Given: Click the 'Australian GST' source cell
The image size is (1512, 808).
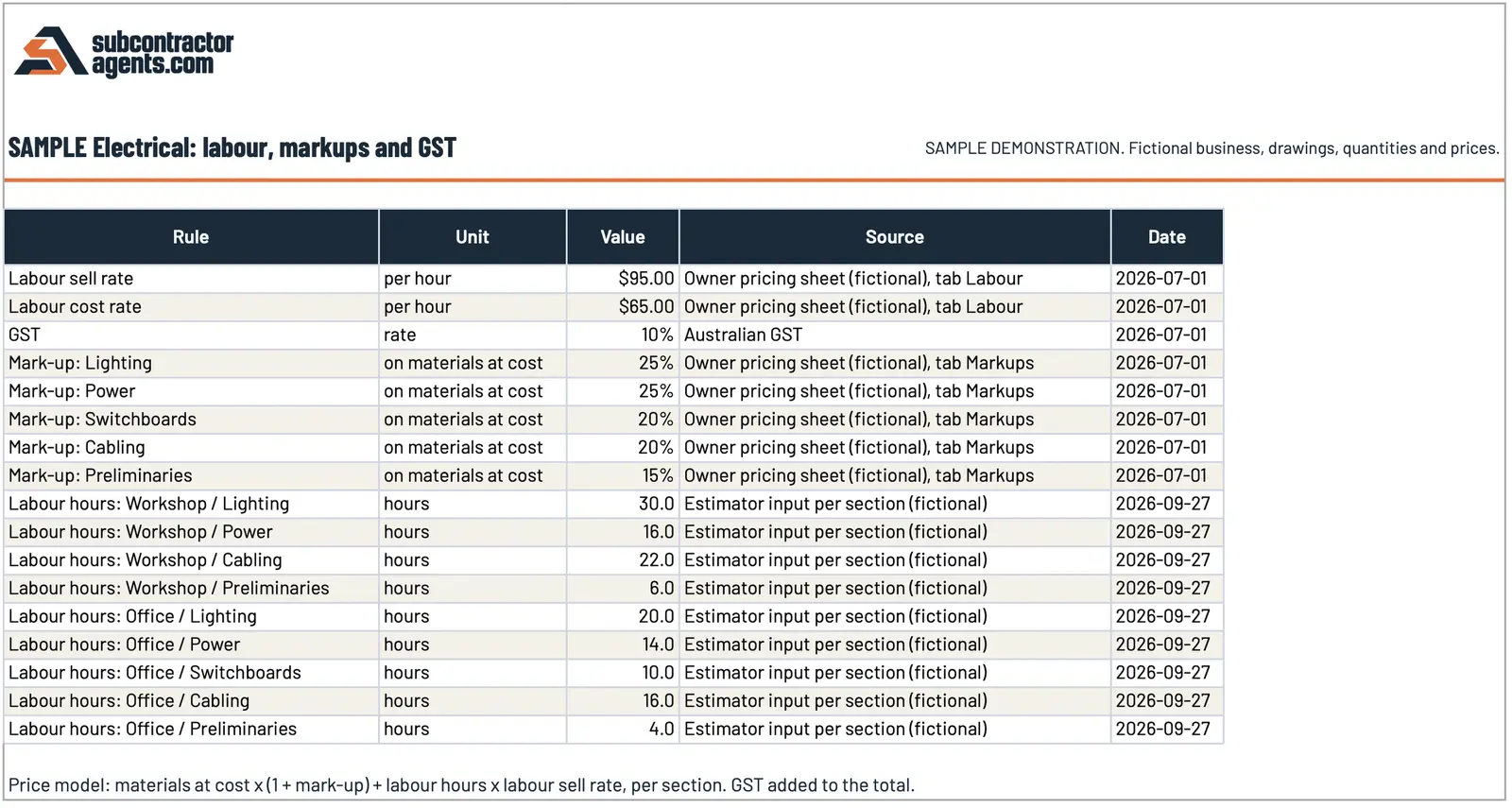Looking at the screenshot, I should (895, 335).
